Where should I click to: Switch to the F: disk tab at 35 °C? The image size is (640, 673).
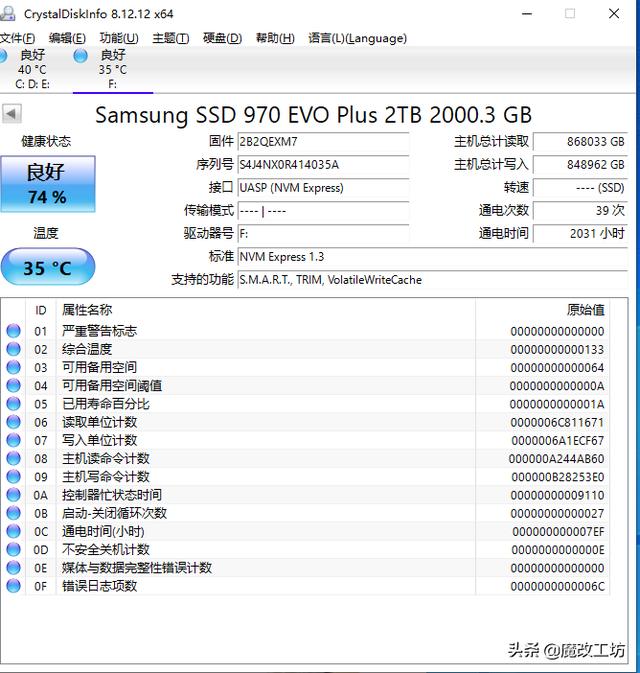(112, 69)
